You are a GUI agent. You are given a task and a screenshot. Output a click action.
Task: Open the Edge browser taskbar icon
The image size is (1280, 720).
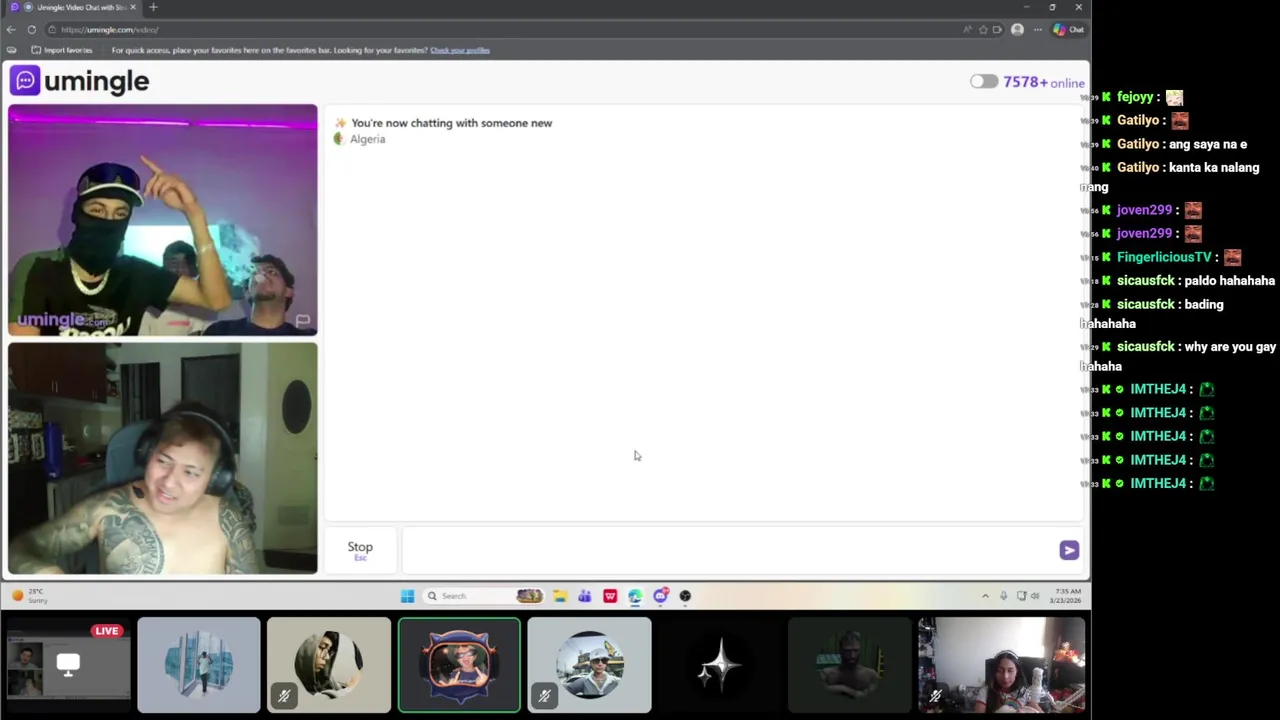pyautogui.click(x=635, y=596)
